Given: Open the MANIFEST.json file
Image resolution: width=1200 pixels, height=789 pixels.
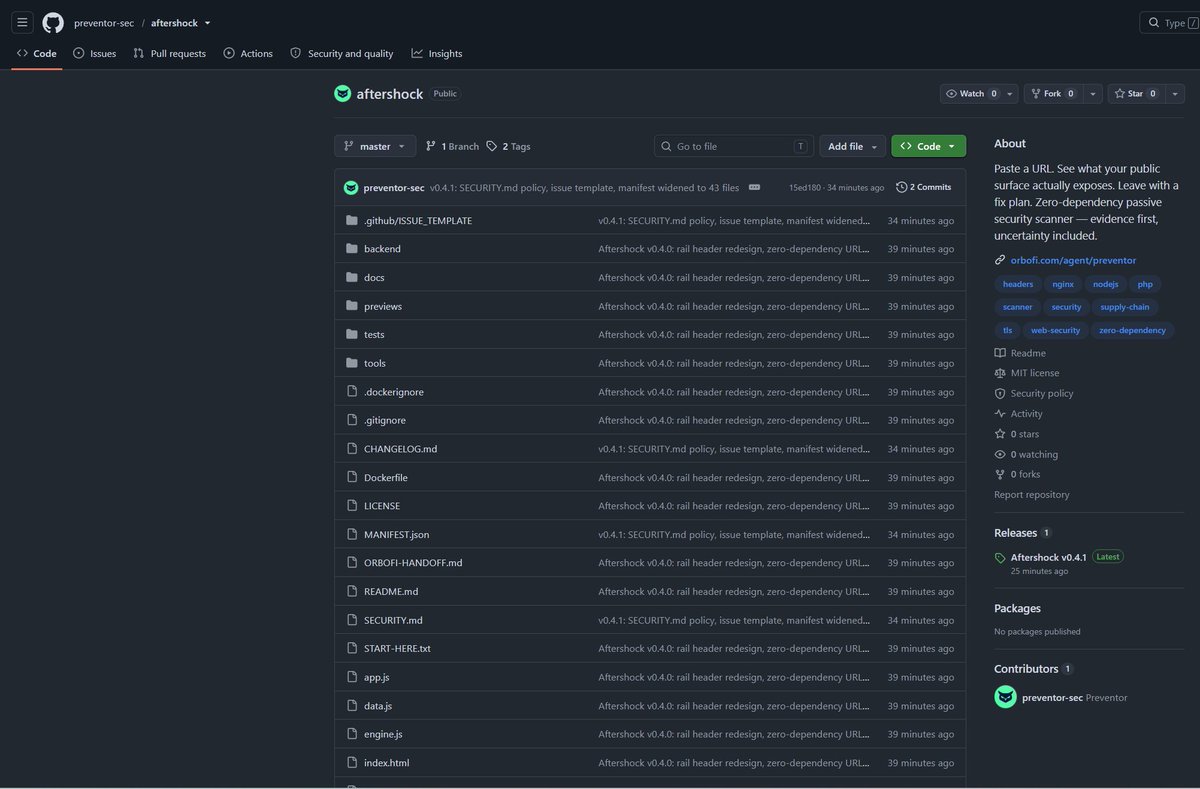Looking at the screenshot, I should pyautogui.click(x=396, y=535).
